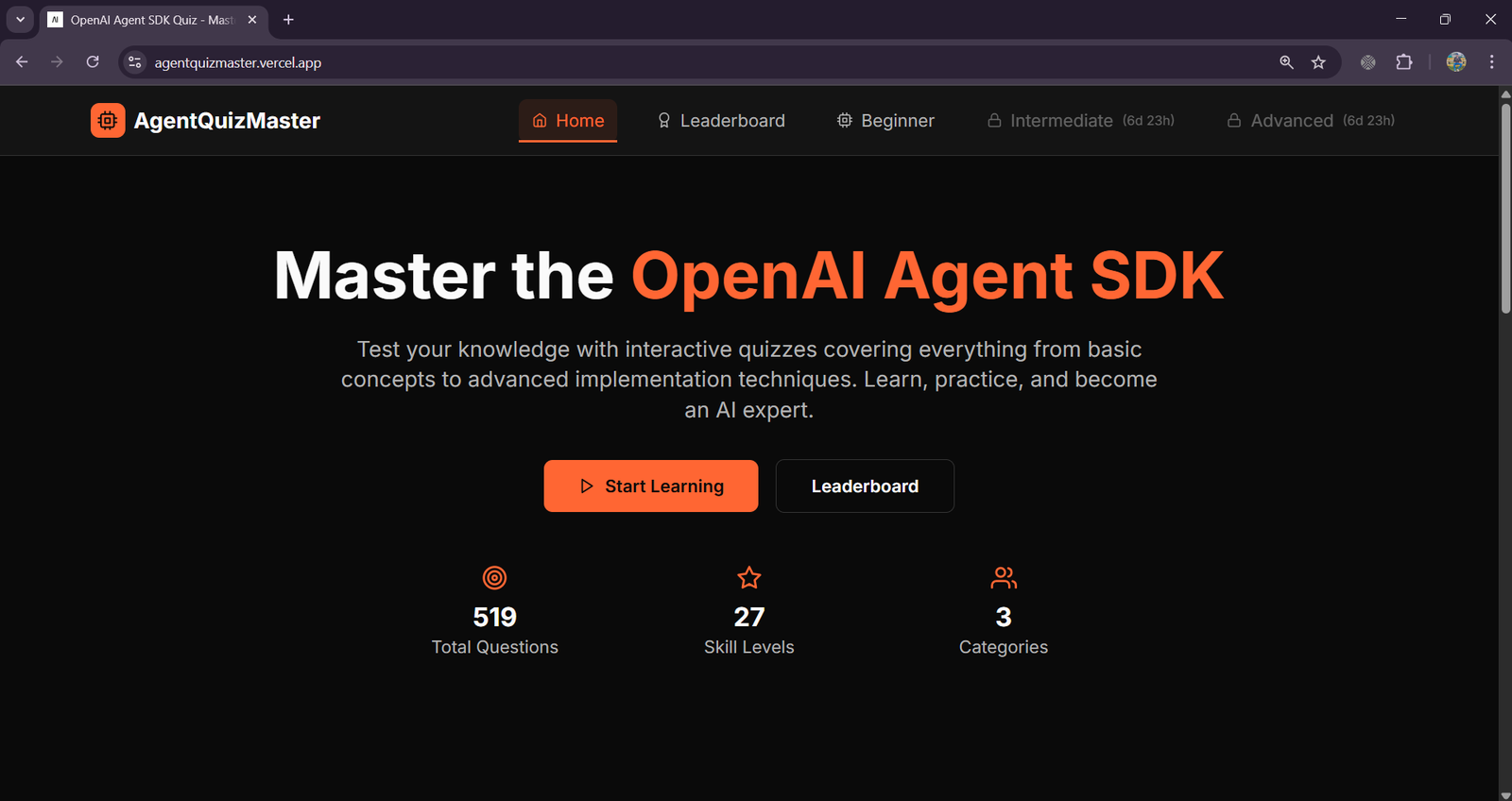Click the address bar URL agentquizmaster.vercel.app

238,63
